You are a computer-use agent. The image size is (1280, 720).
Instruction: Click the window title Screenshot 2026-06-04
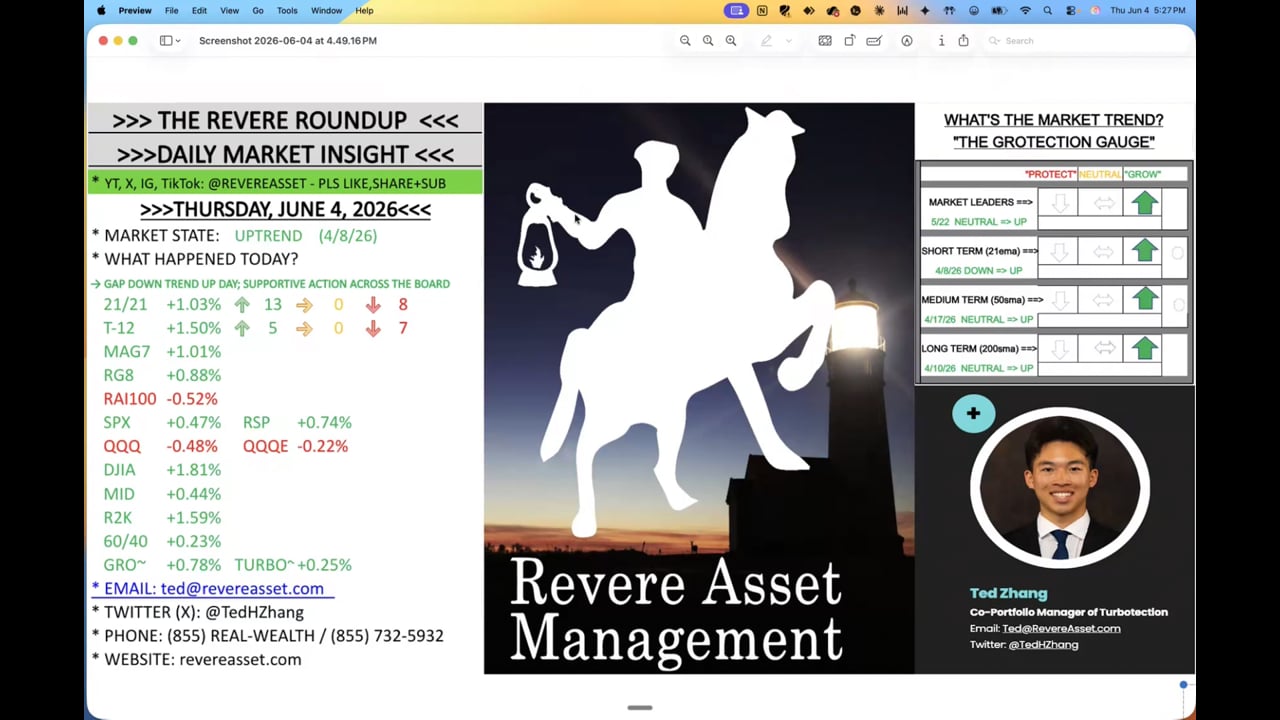(288, 41)
